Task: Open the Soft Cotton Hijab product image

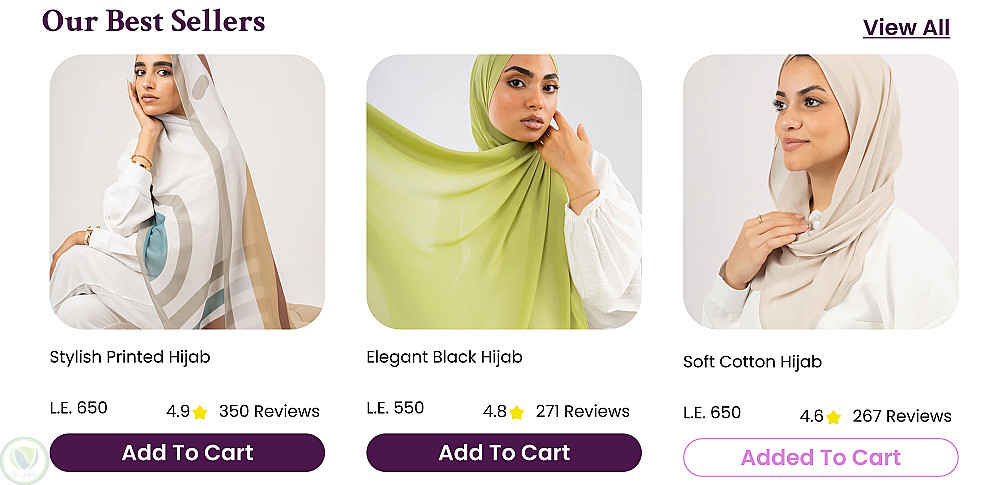Action: (820, 192)
